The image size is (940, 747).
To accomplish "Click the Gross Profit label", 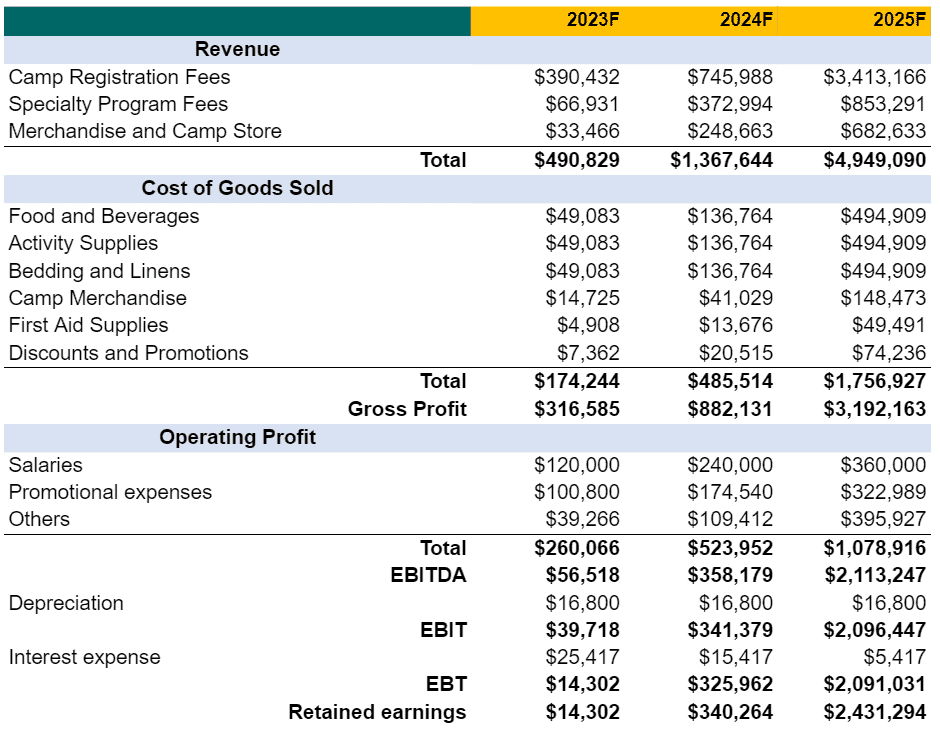I will (407, 409).
